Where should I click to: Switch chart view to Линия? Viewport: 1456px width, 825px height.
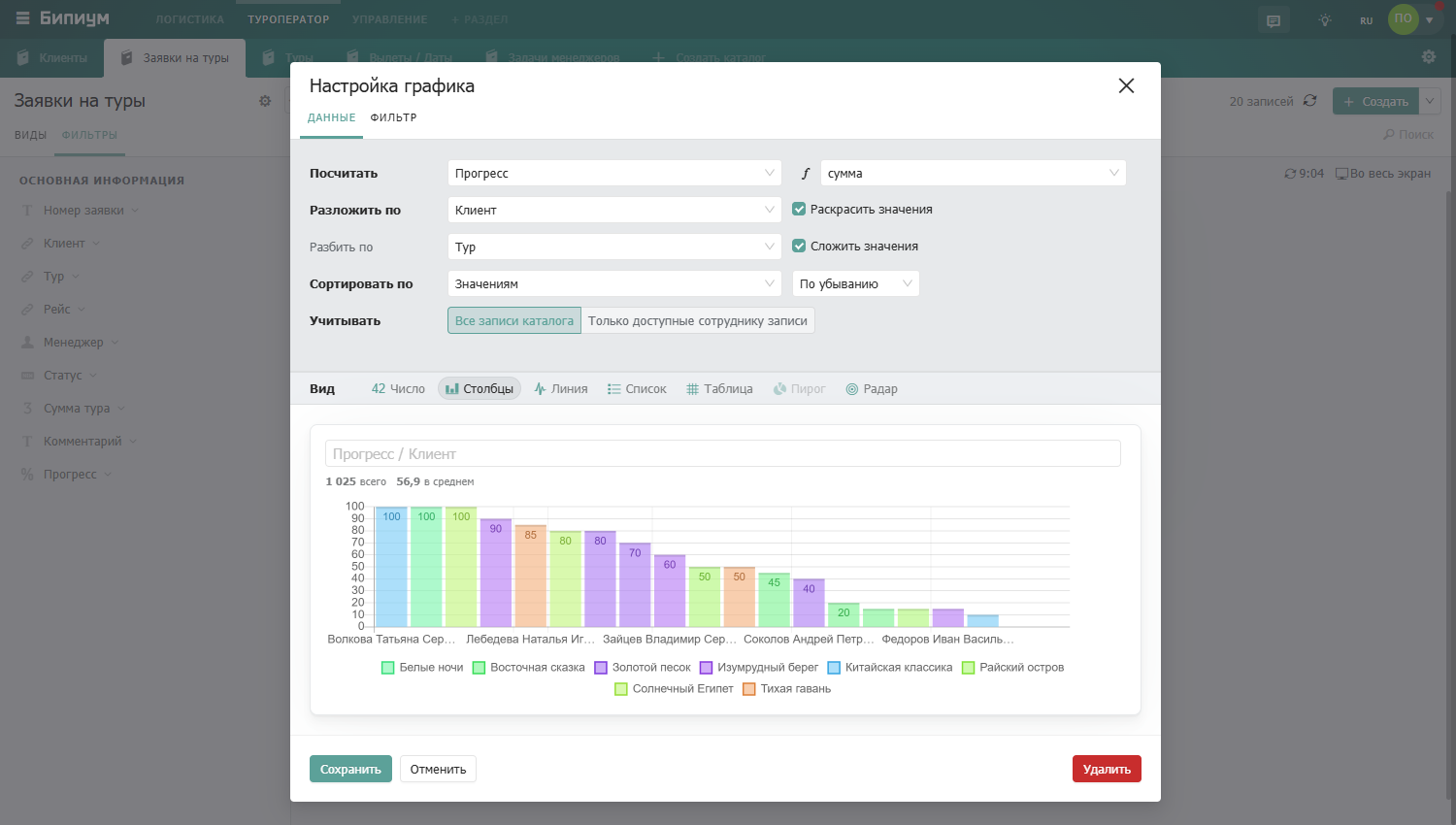coord(561,389)
